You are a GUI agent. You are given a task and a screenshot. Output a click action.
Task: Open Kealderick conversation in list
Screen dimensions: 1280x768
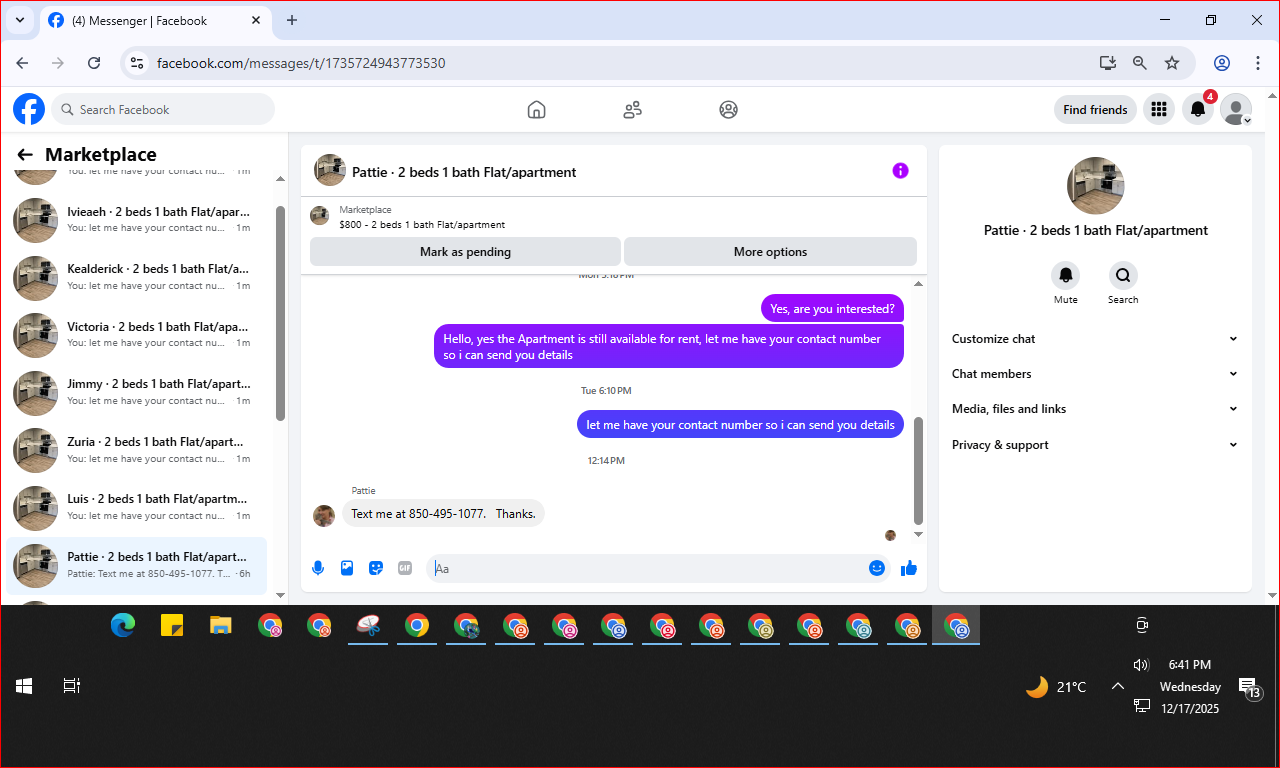(137, 277)
